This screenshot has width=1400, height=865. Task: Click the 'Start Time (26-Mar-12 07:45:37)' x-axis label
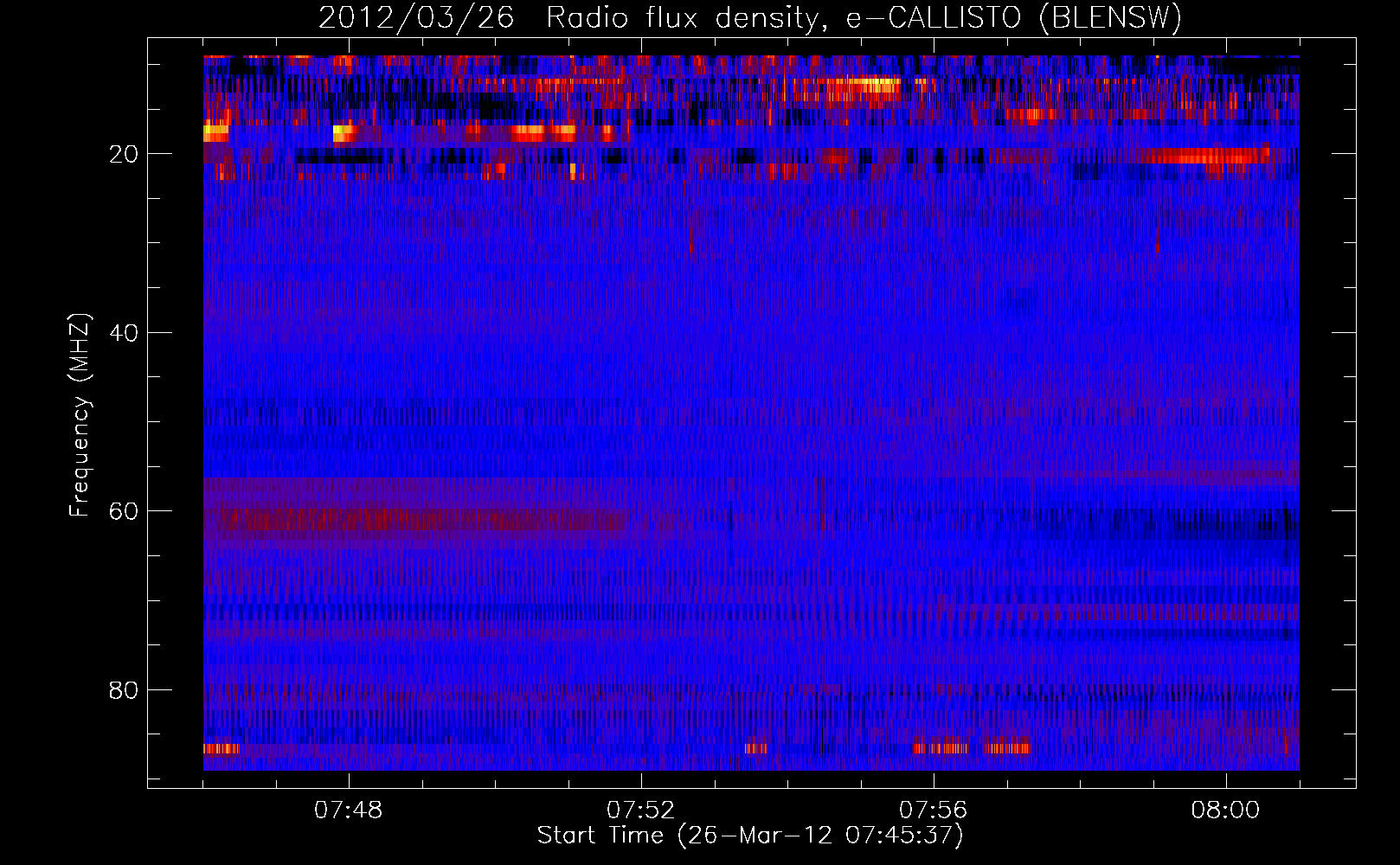pyautogui.click(x=750, y=836)
